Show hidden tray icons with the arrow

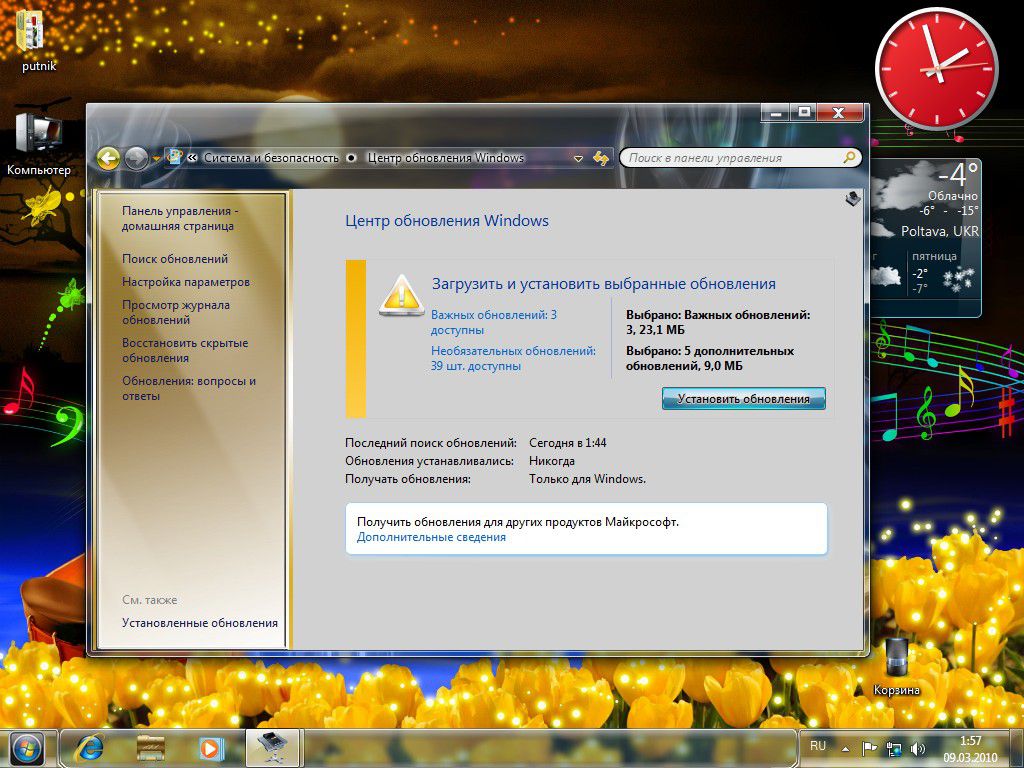pos(845,748)
